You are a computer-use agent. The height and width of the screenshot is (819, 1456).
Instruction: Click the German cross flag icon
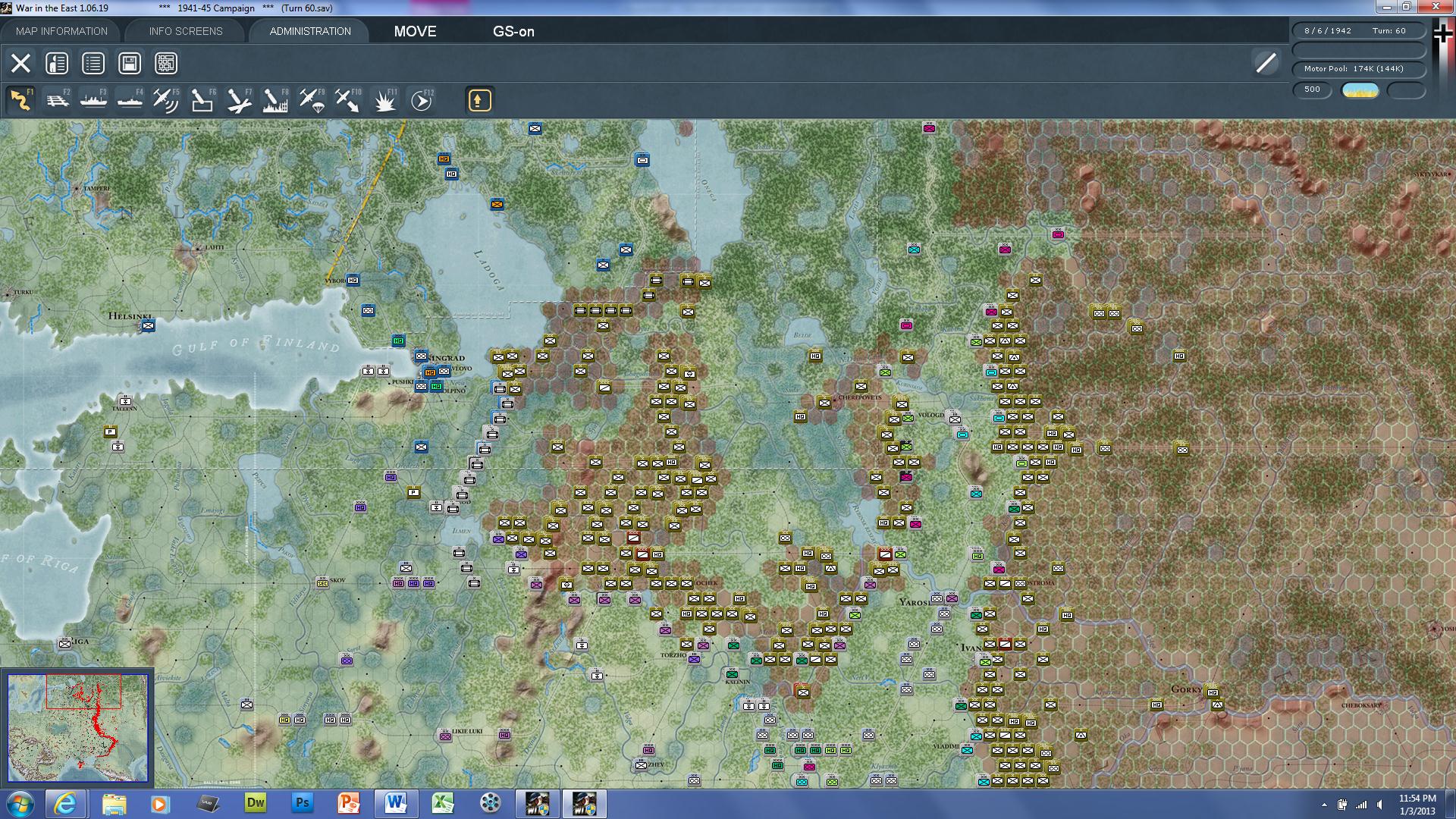click(x=1443, y=33)
